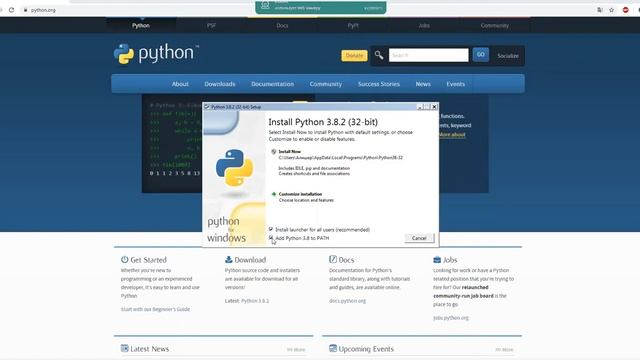The width and height of the screenshot is (640, 360).
Task: Click the More about link behind dialog
Action: click(452, 135)
